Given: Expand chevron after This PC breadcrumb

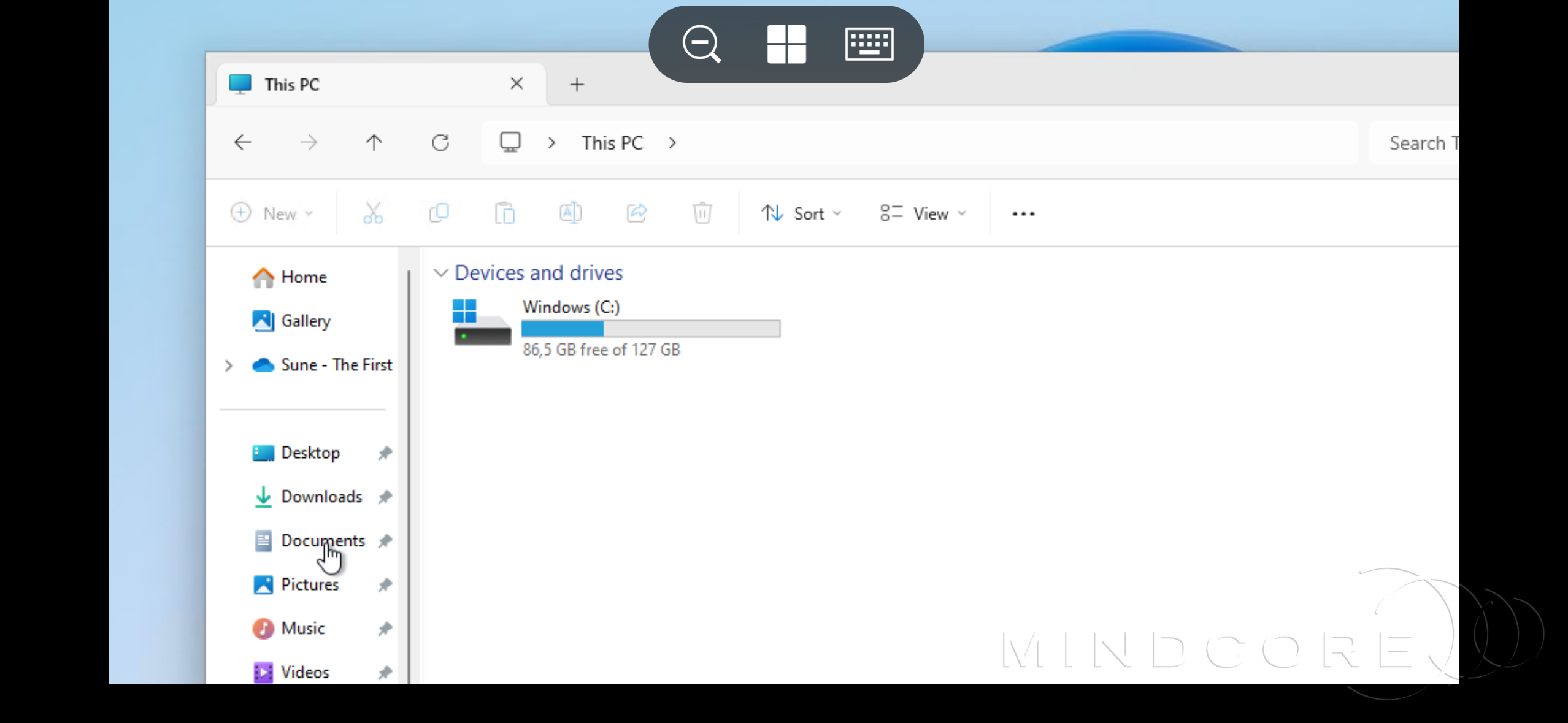Looking at the screenshot, I should point(672,143).
